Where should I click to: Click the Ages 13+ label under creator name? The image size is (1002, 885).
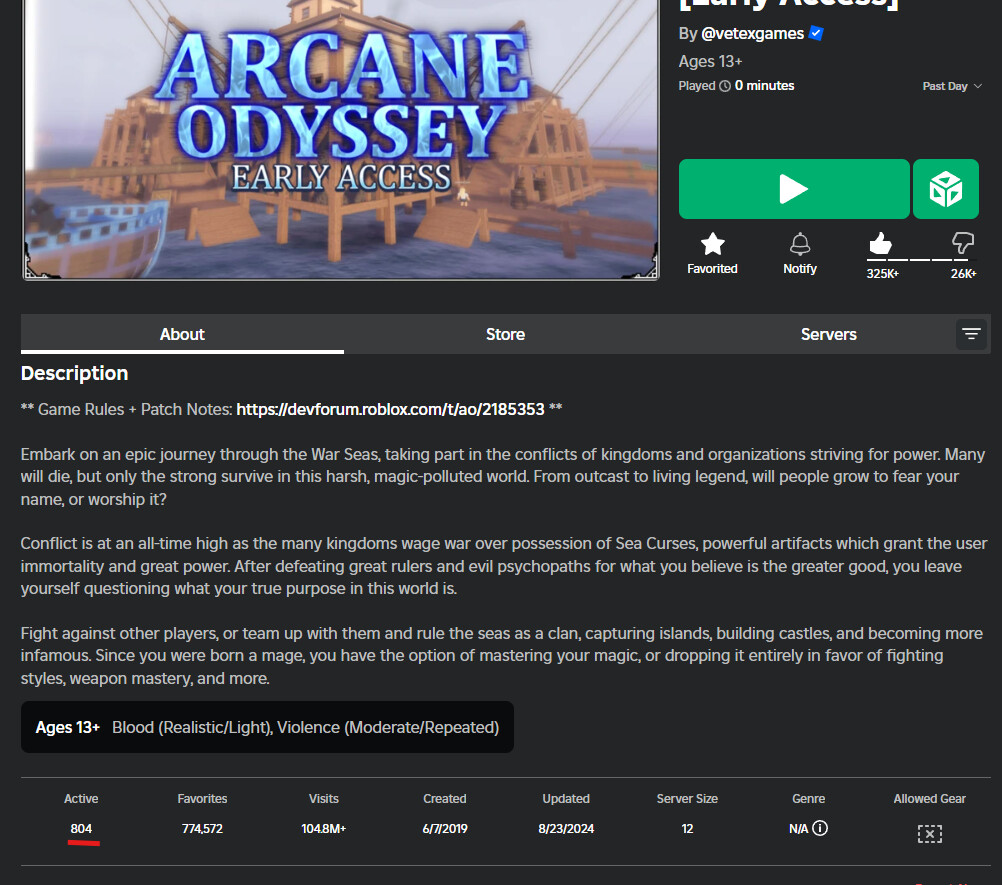tap(710, 61)
